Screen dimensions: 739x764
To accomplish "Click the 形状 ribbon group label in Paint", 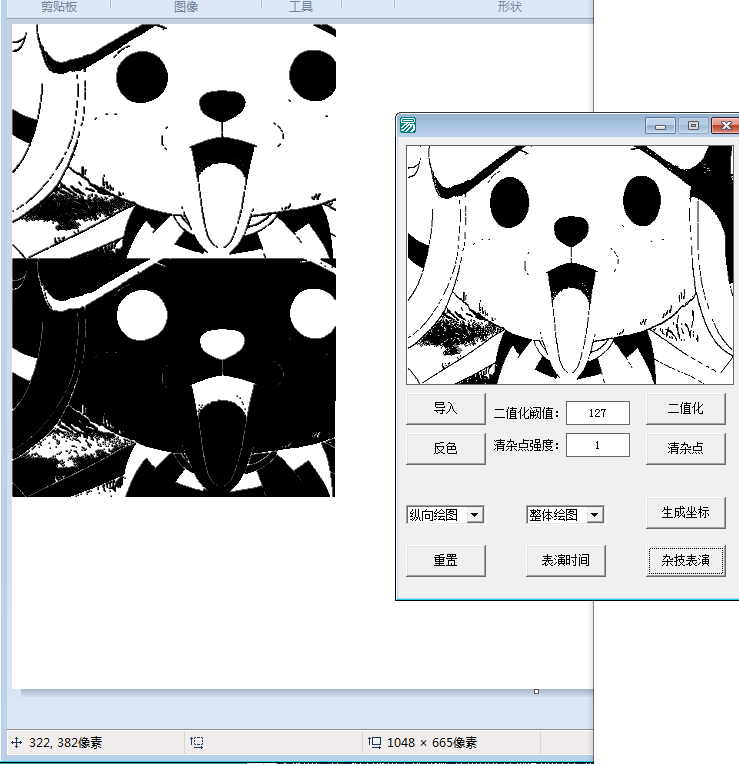I will tap(510, 7).
